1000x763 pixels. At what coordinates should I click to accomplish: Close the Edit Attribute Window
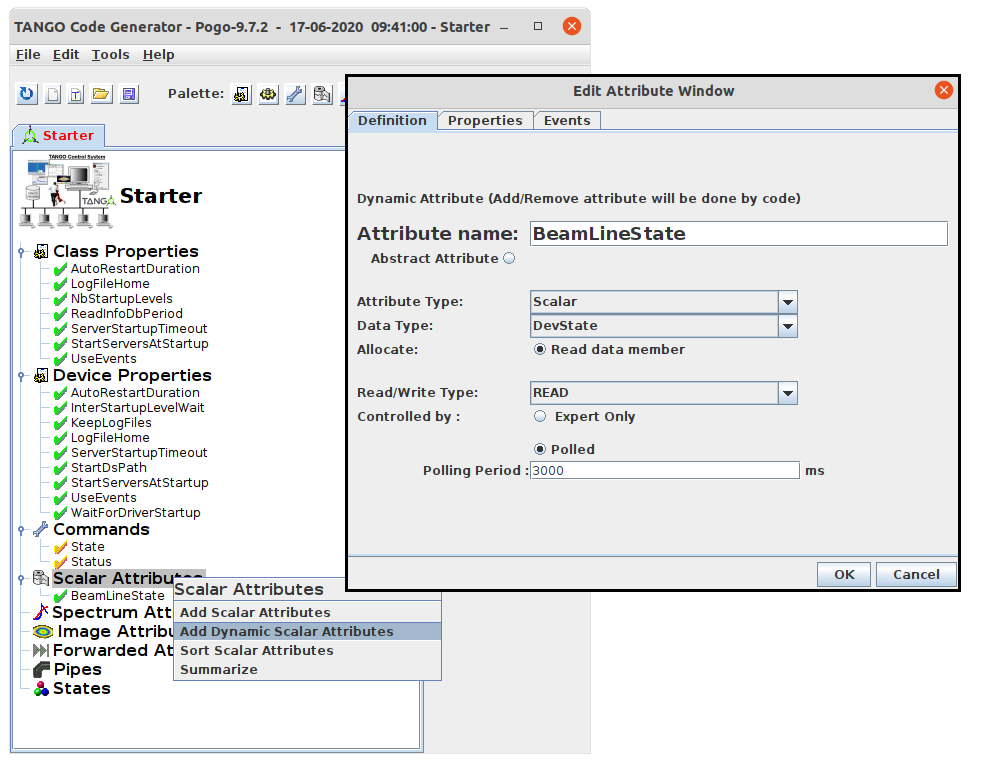(x=944, y=91)
